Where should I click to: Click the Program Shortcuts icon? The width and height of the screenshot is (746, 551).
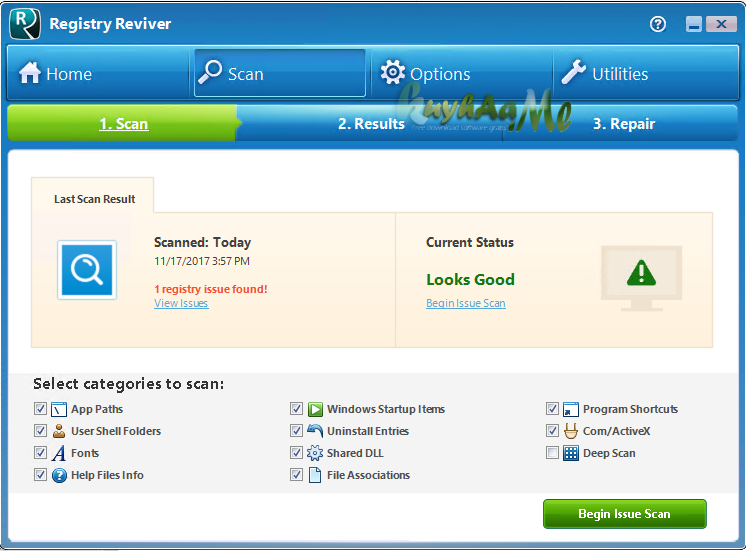coord(571,409)
